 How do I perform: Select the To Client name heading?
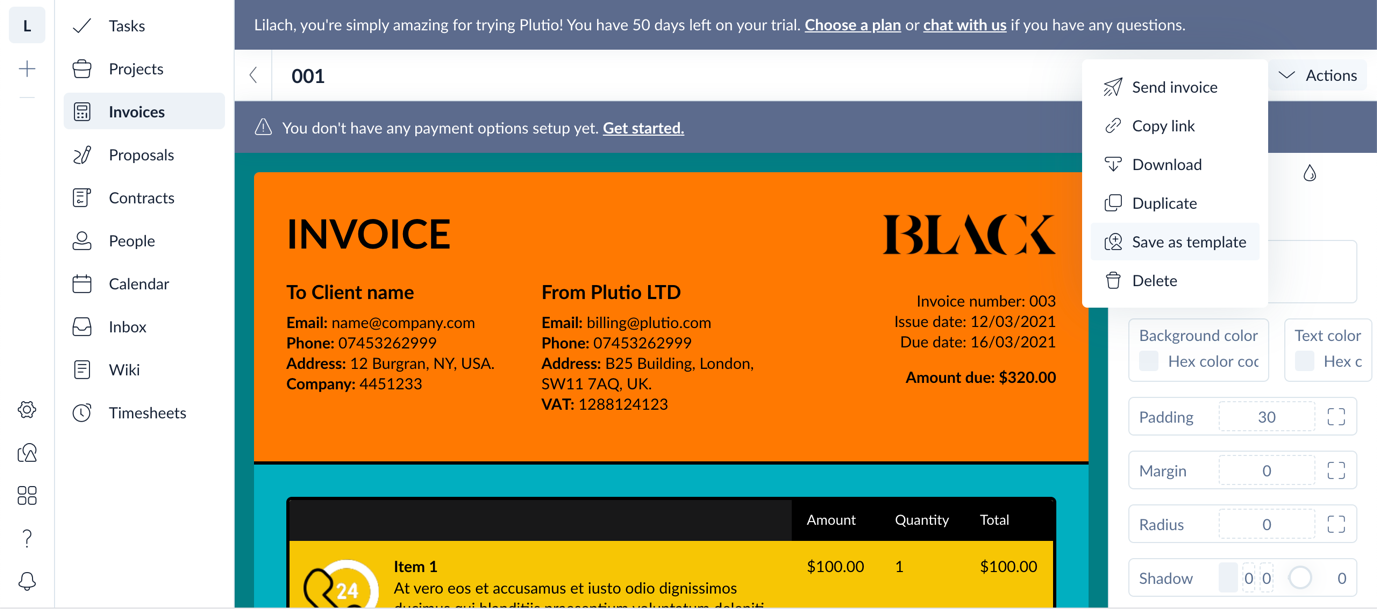[x=350, y=293]
